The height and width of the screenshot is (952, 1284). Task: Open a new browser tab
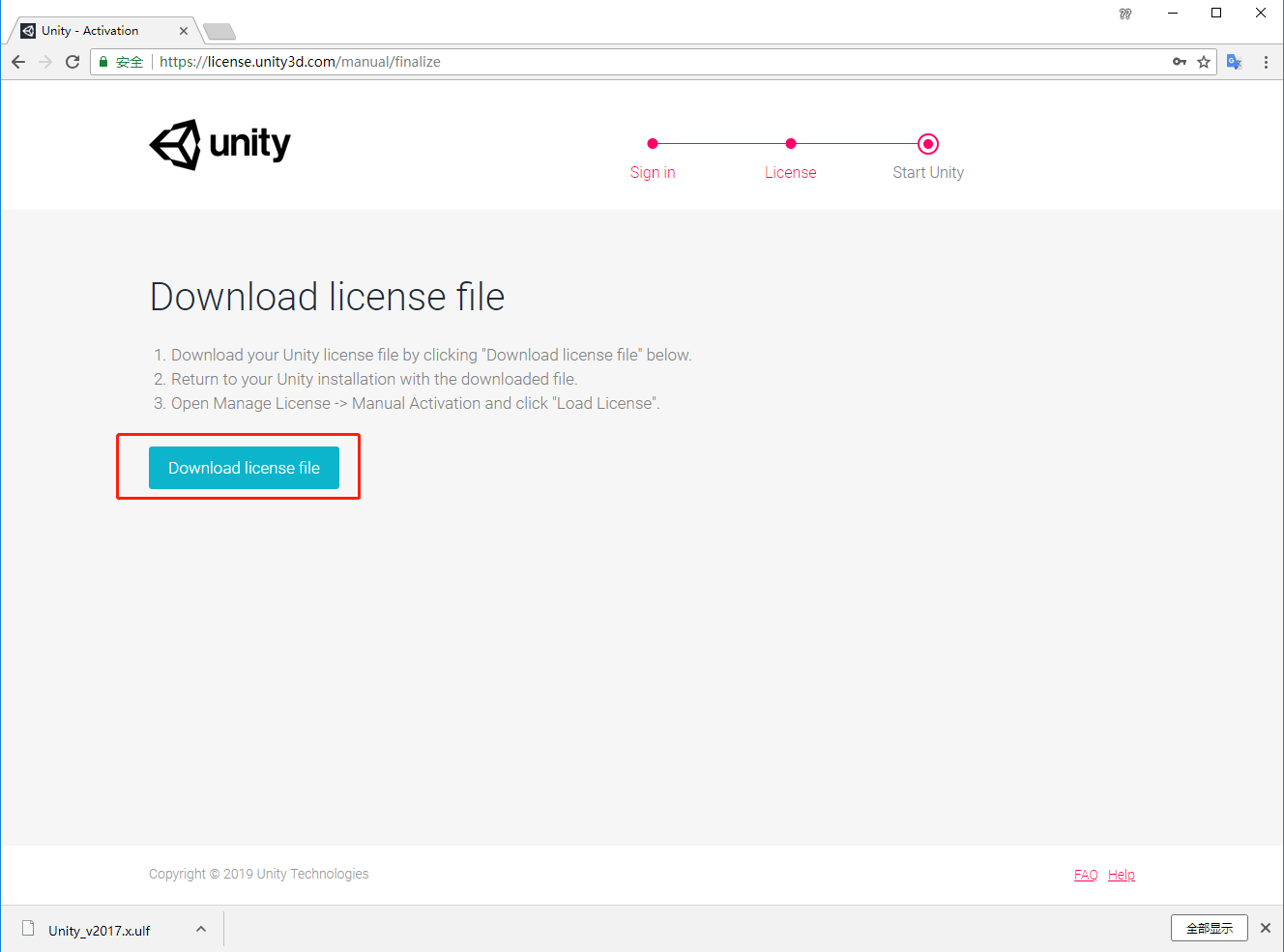point(219,30)
